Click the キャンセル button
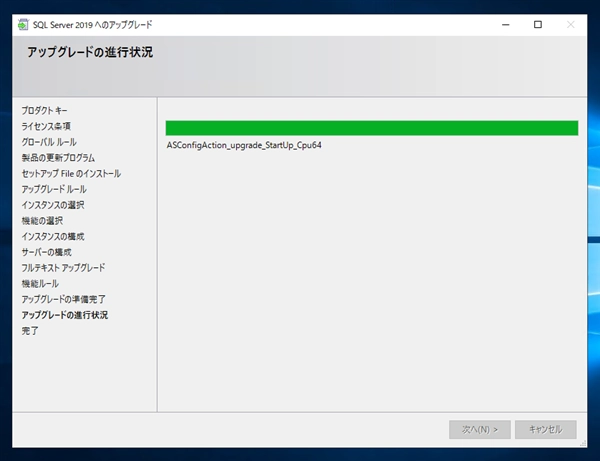This screenshot has width=600, height=461. pos(545,429)
